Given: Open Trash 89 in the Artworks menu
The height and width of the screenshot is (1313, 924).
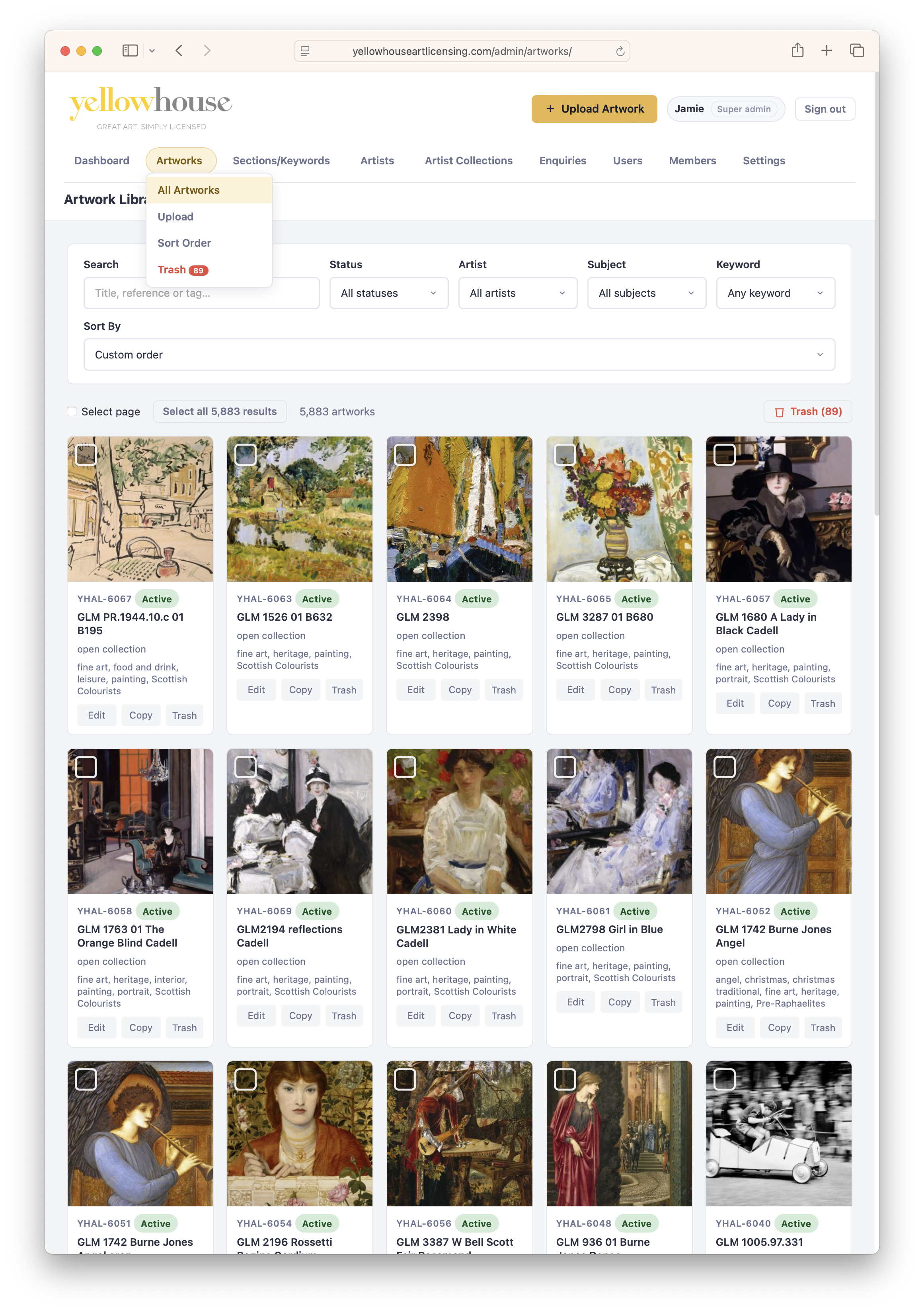Looking at the screenshot, I should coord(209,270).
